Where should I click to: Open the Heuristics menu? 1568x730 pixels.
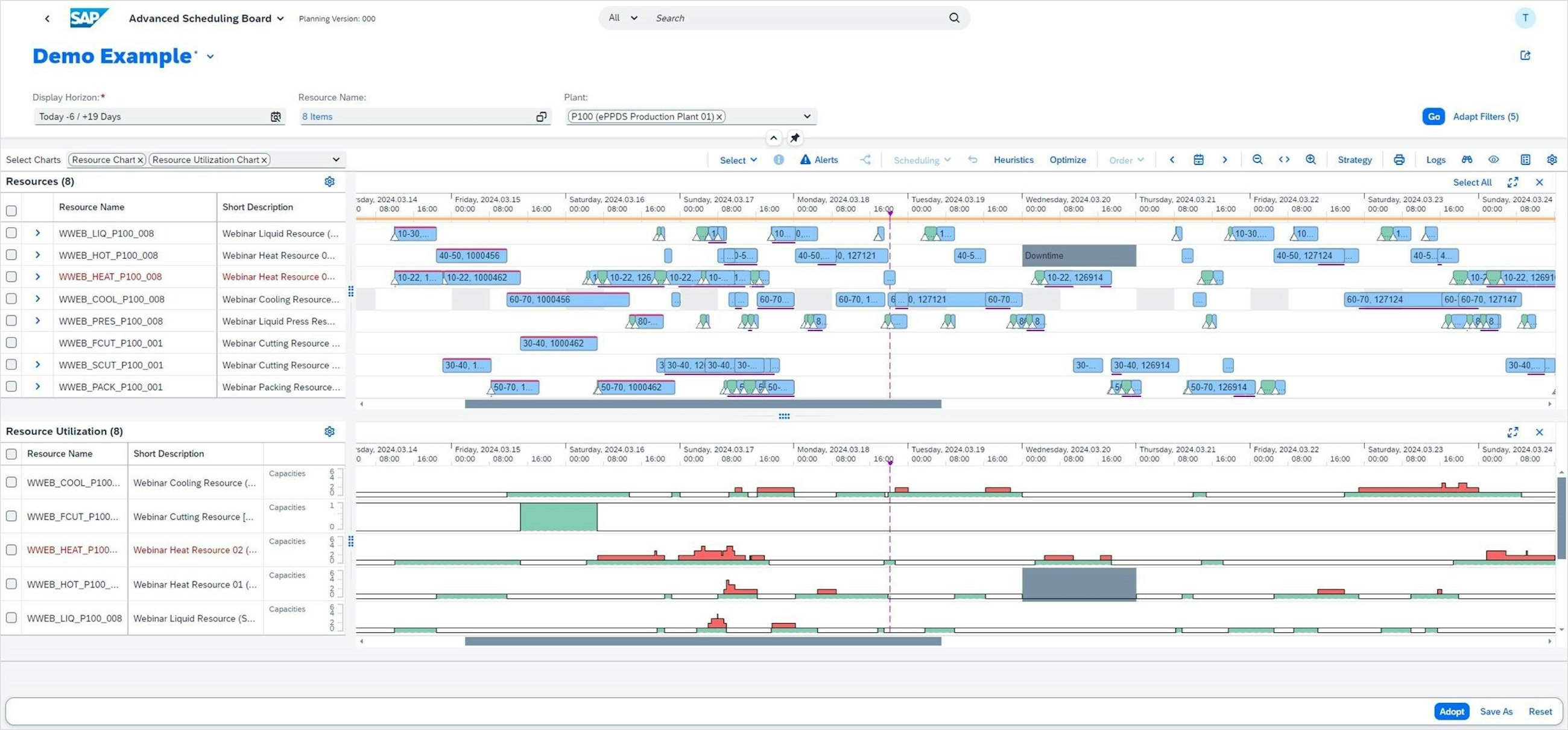(1013, 159)
